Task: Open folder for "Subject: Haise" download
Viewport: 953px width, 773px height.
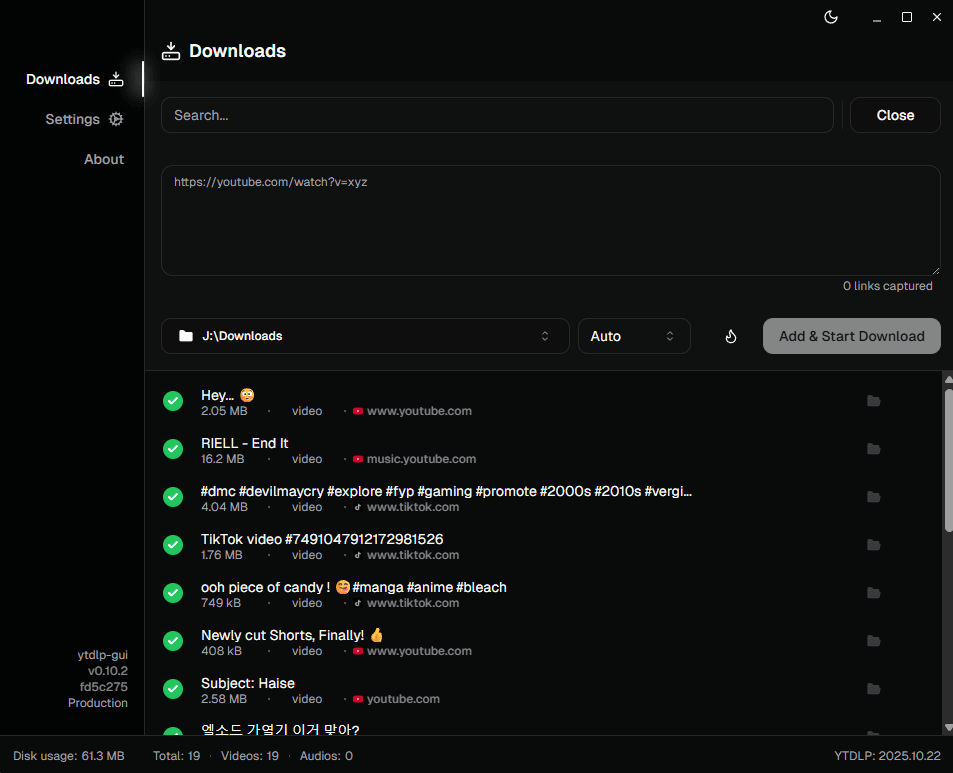Action: 873,689
